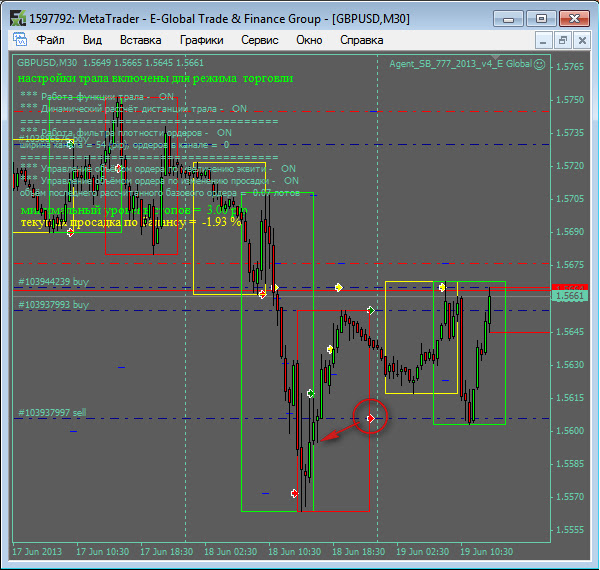Click the yellow просадка по балансу -1.93 % text
Viewport: 600px width, 570px height.
click(131, 222)
